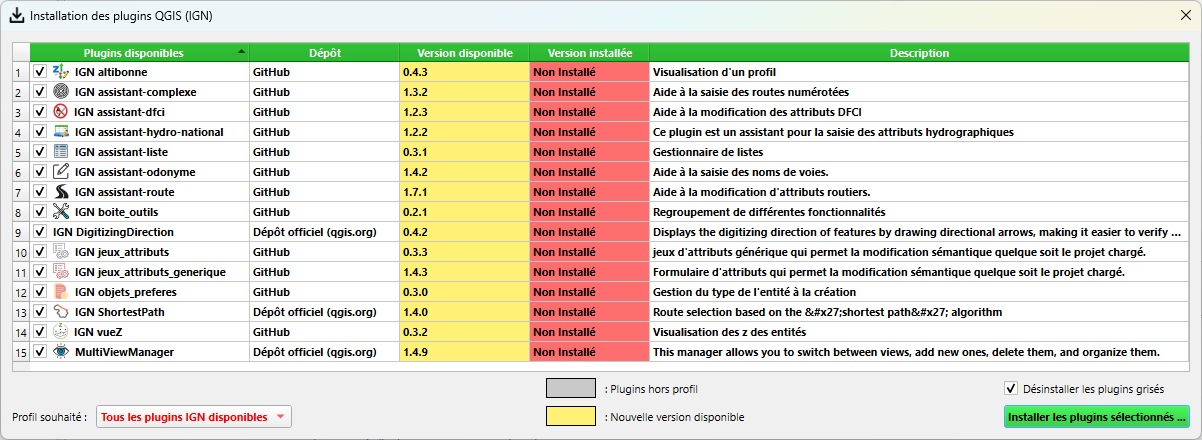Uncheck the IGN vueZ checkbox

(40, 331)
